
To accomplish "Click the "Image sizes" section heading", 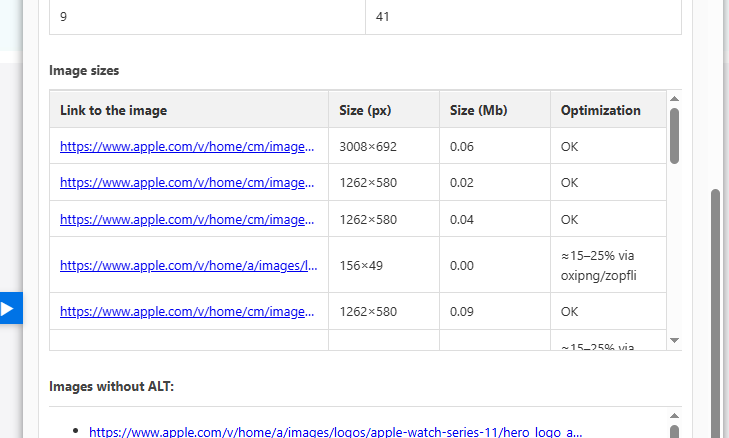I will coord(85,70).
